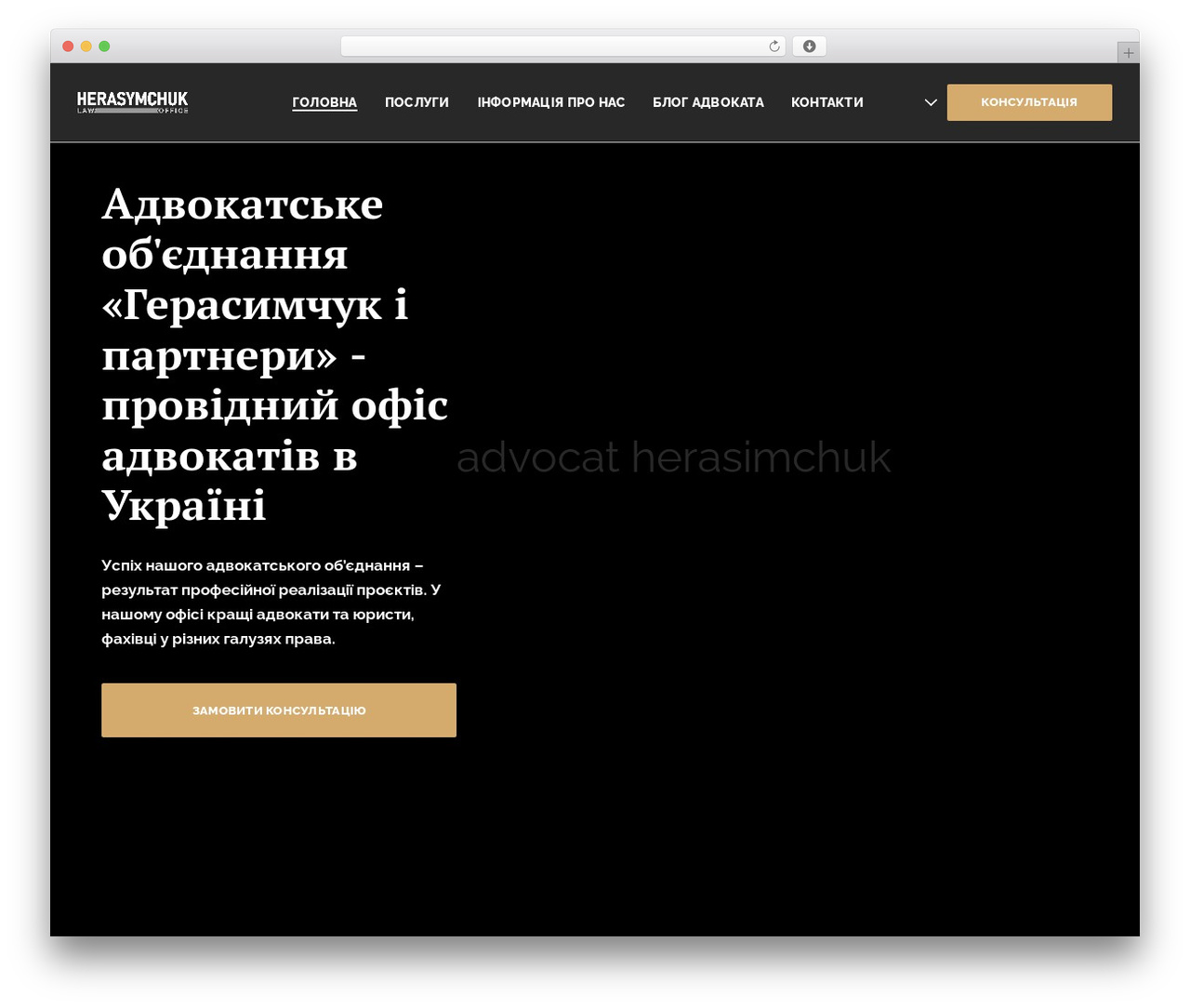Expand the chevron menu beside Консультація
The image size is (1190, 1008).
click(931, 102)
